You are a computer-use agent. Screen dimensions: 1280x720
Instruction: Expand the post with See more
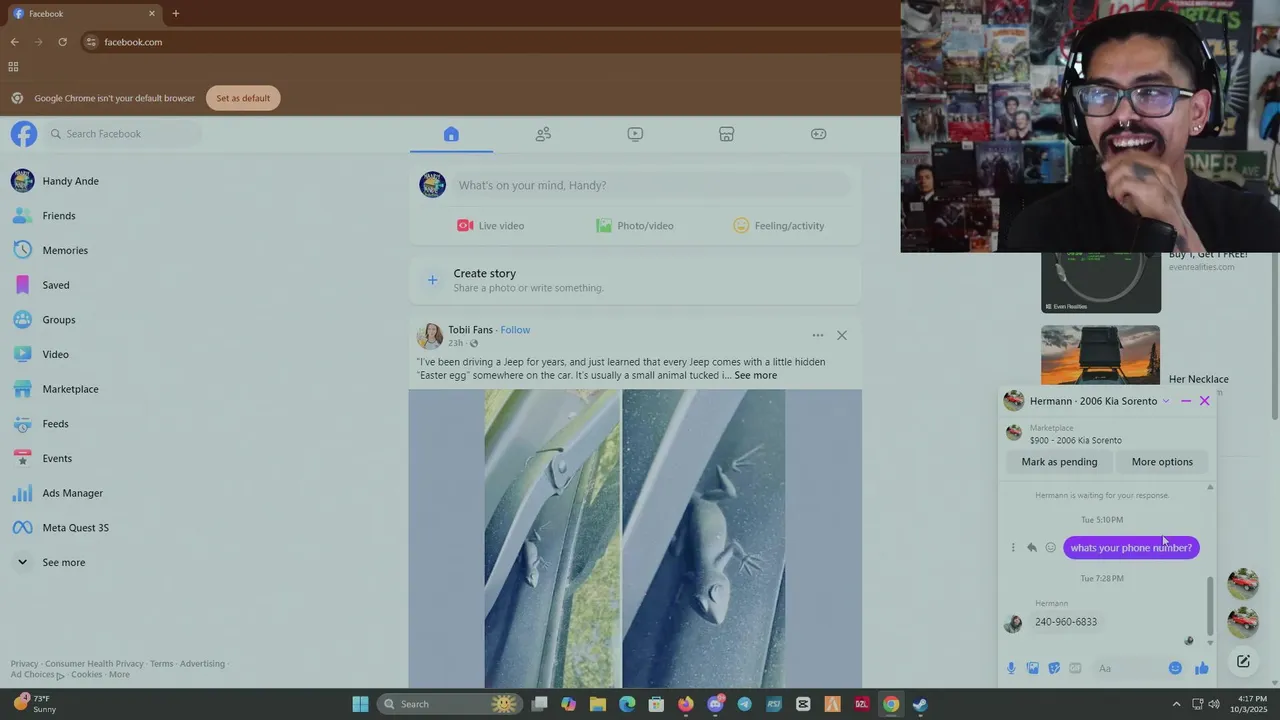coord(755,375)
